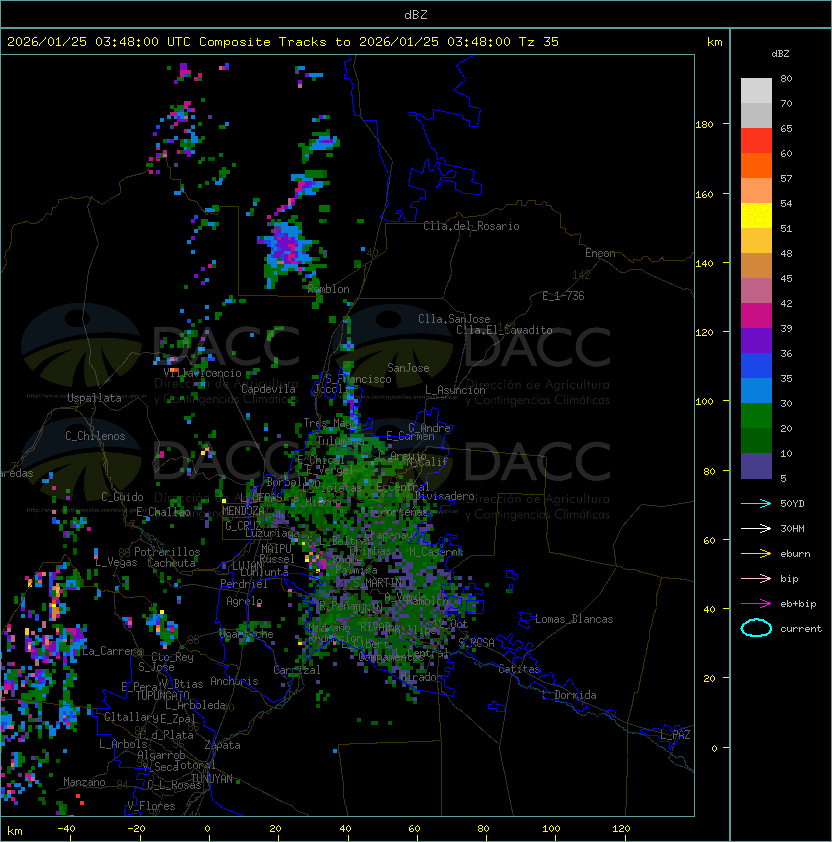Click the 'TUNUYAN' map label
This screenshot has width=832, height=842.
coord(212,779)
